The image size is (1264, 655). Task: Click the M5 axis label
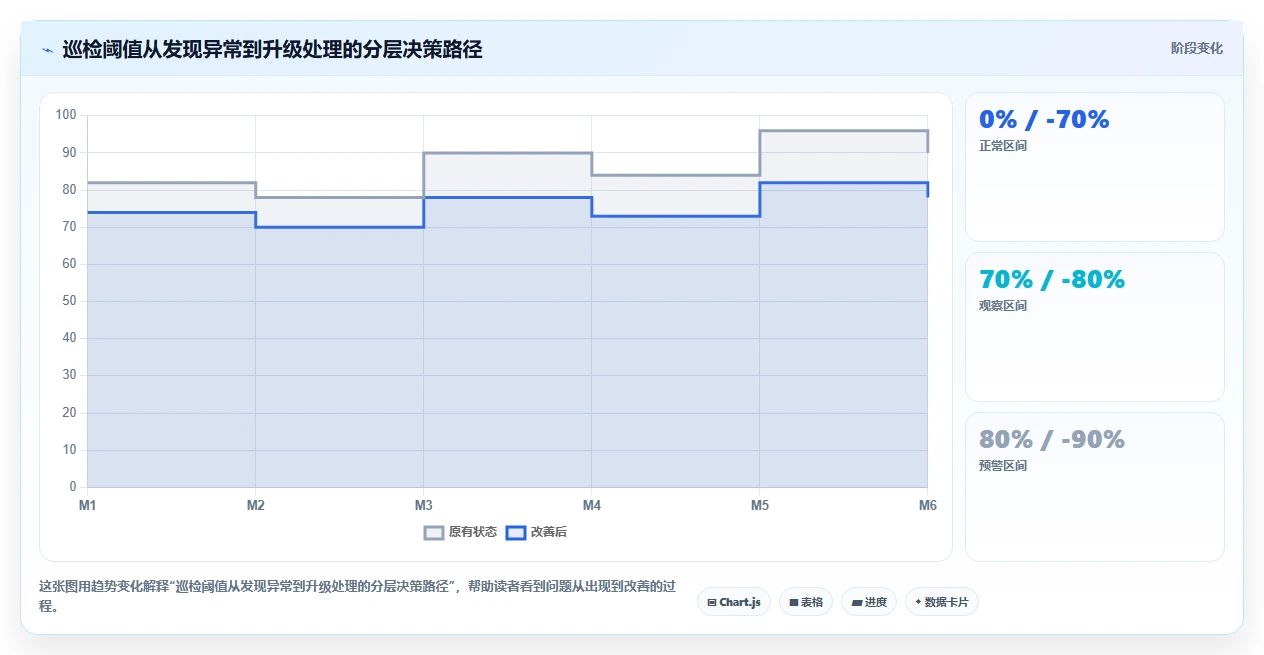point(760,506)
